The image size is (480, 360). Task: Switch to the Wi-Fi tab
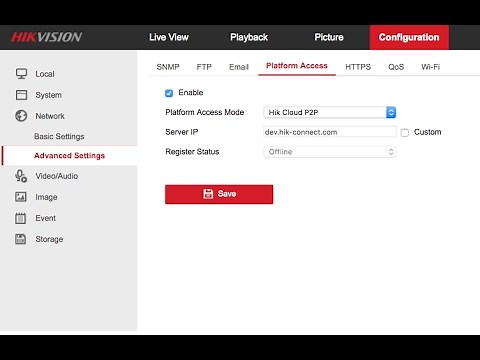[x=431, y=67]
